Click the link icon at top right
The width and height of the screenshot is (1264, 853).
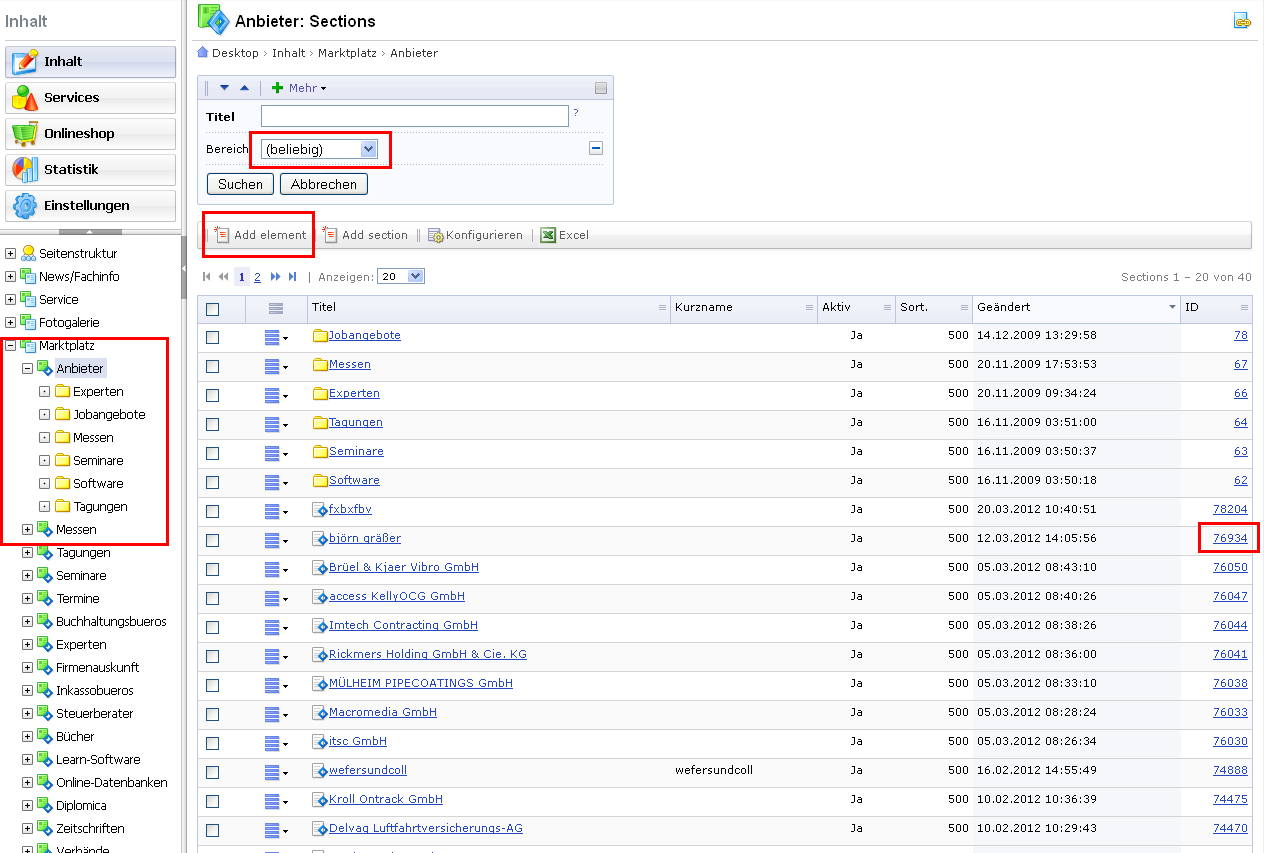(1242, 20)
